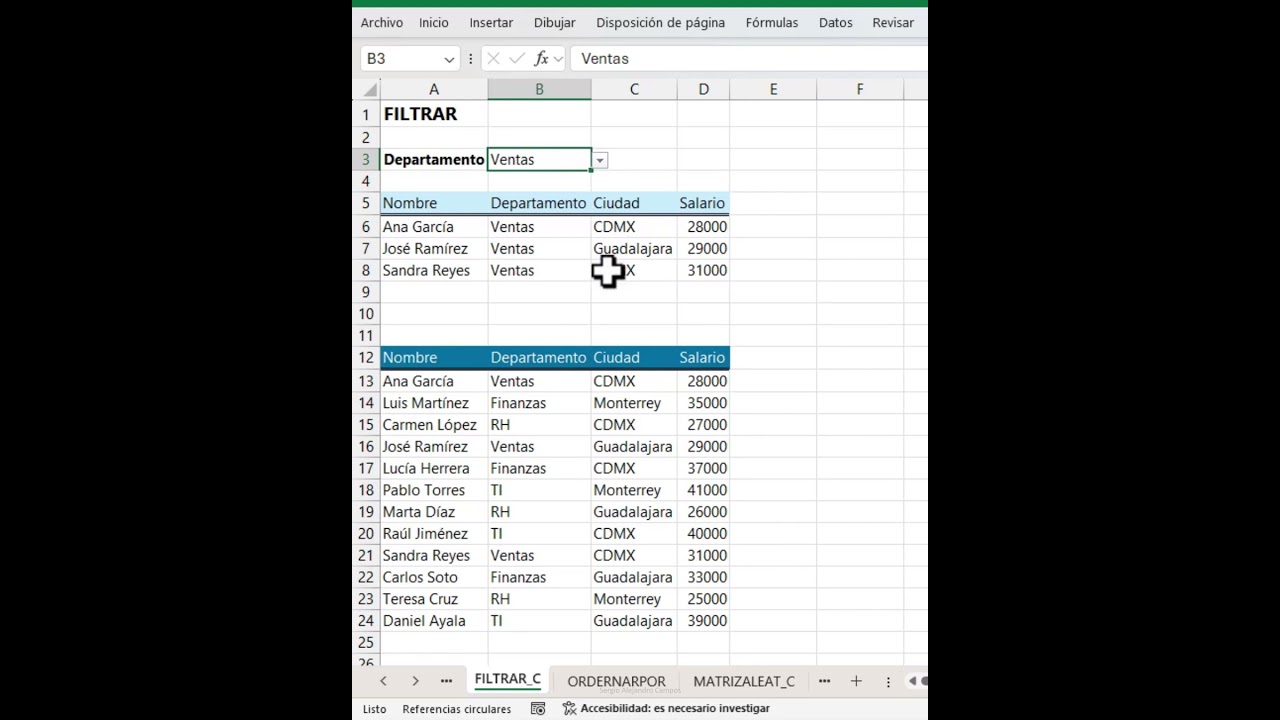The height and width of the screenshot is (720, 1280).
Task: Click the sheet tab bar vertical dots
Action: pyautogui.click(x=888, y=681)
